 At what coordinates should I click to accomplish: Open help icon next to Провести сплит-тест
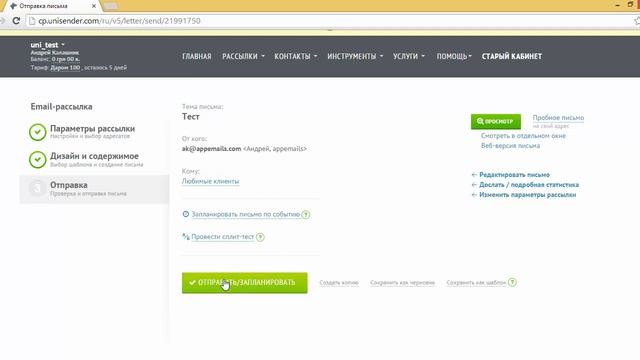(x=260, y=237)
